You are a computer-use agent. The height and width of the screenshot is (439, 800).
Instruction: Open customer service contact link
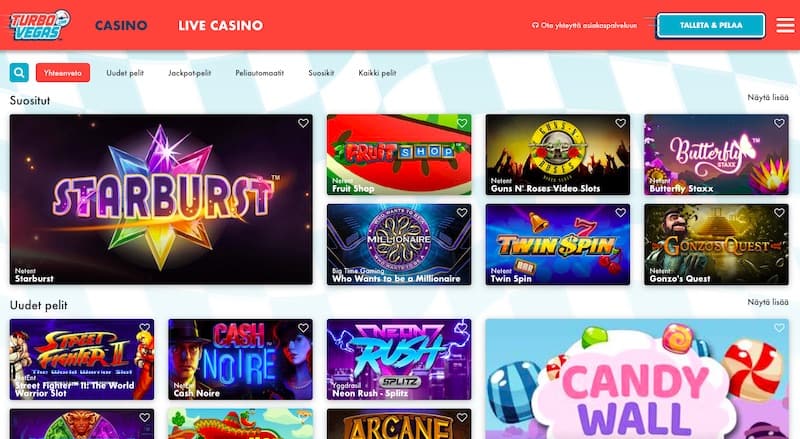[584, 25]
